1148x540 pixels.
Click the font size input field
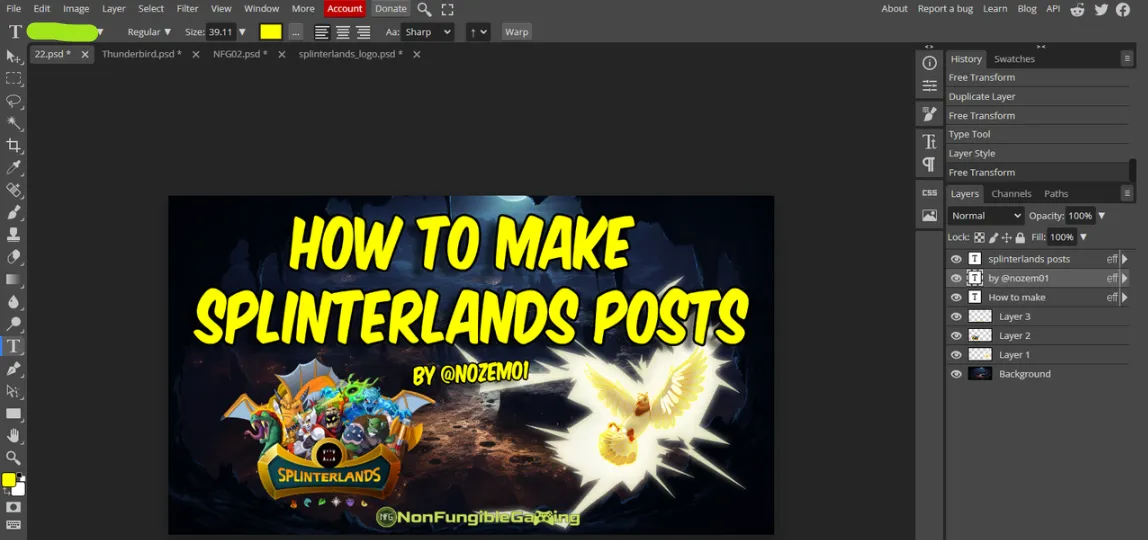(x=220, y=32)
